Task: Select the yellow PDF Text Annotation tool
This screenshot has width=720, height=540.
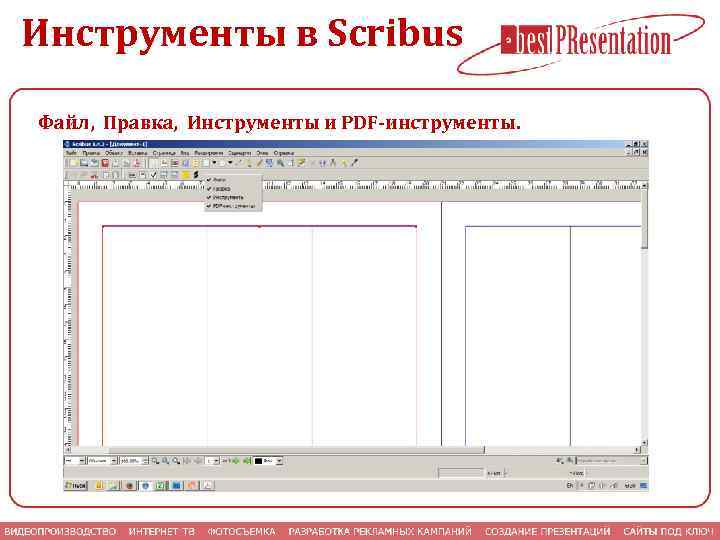Action: 186,175
